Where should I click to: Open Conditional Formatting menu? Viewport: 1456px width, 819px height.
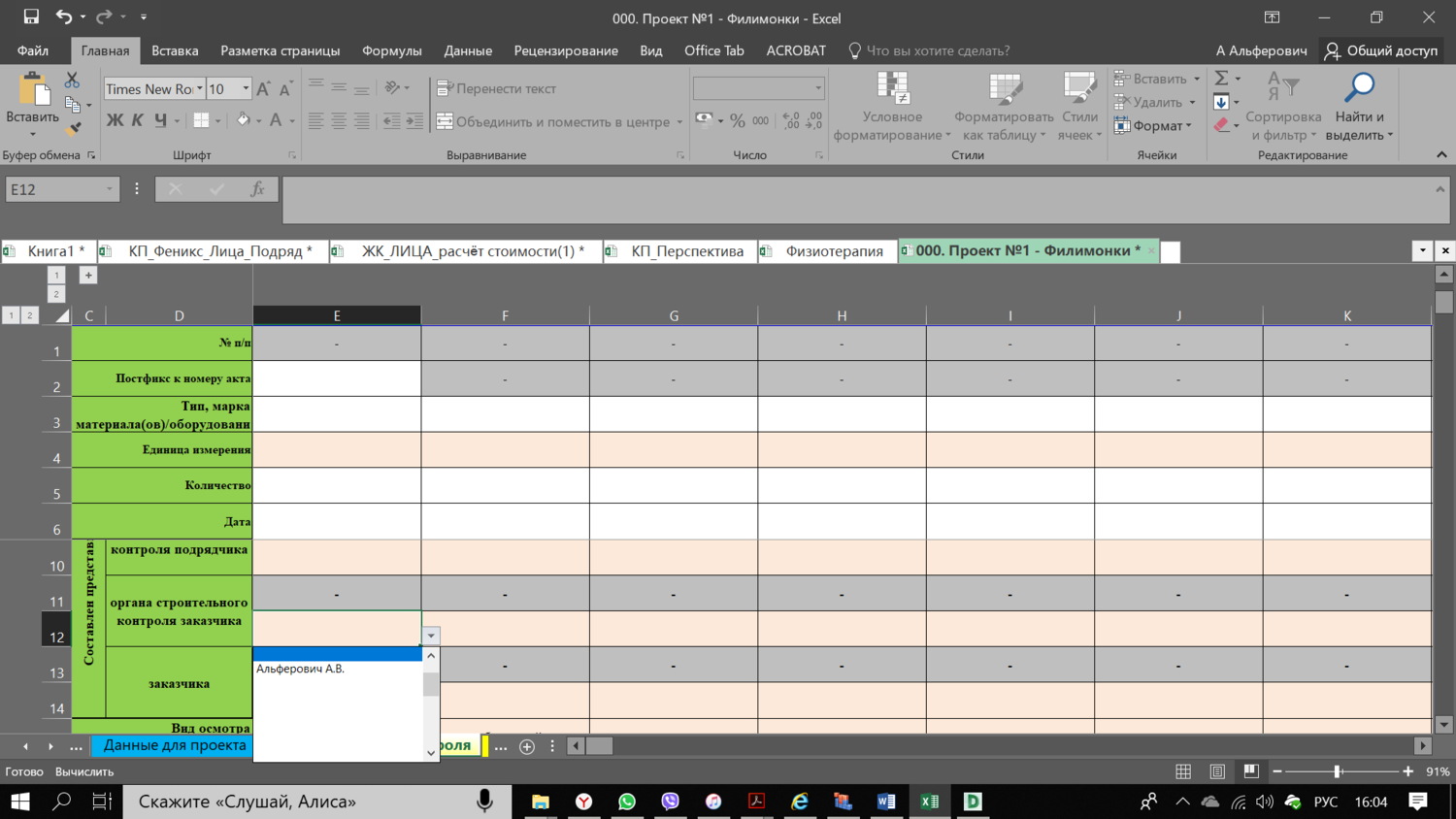tap(893, 107)
